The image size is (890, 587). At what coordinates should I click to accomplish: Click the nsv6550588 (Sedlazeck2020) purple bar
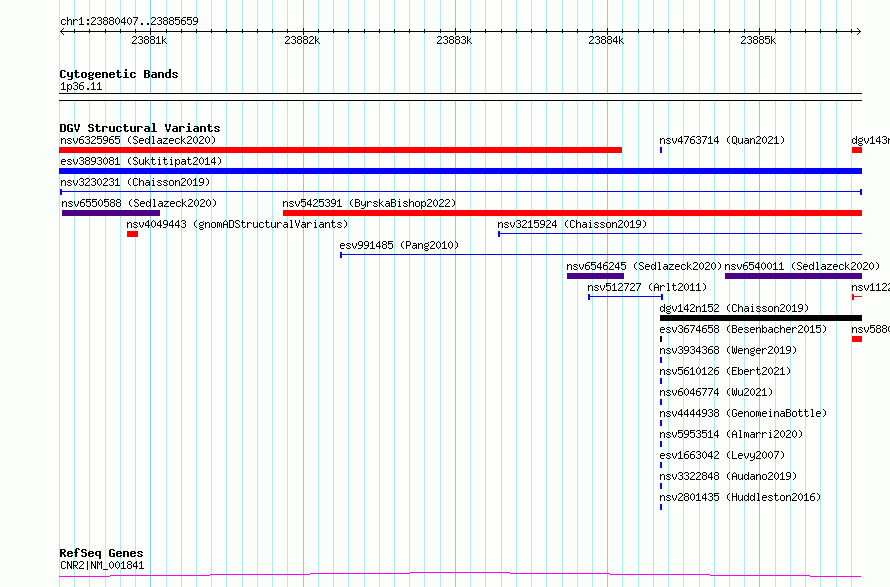click(111, 213)
